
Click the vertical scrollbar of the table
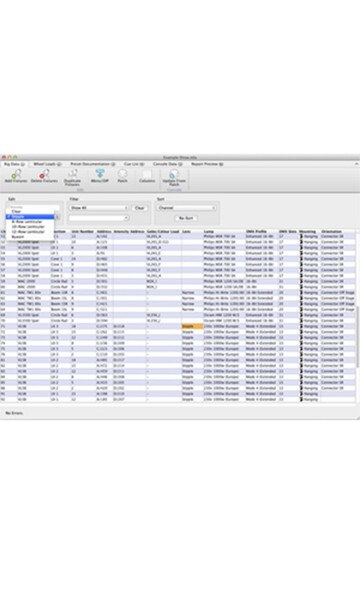point(358,337)
